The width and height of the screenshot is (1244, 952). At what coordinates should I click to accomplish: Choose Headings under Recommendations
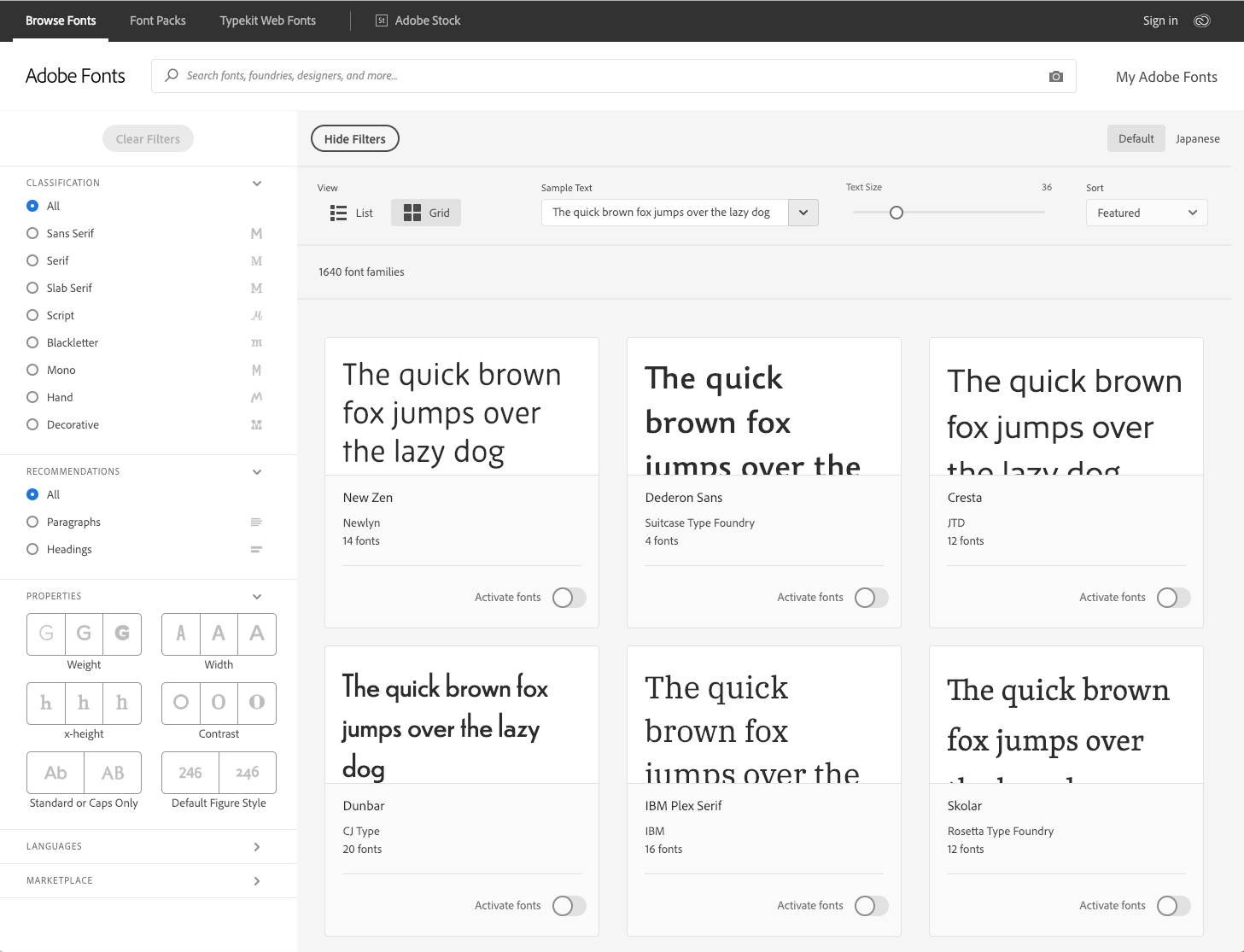tap(32, 549)
